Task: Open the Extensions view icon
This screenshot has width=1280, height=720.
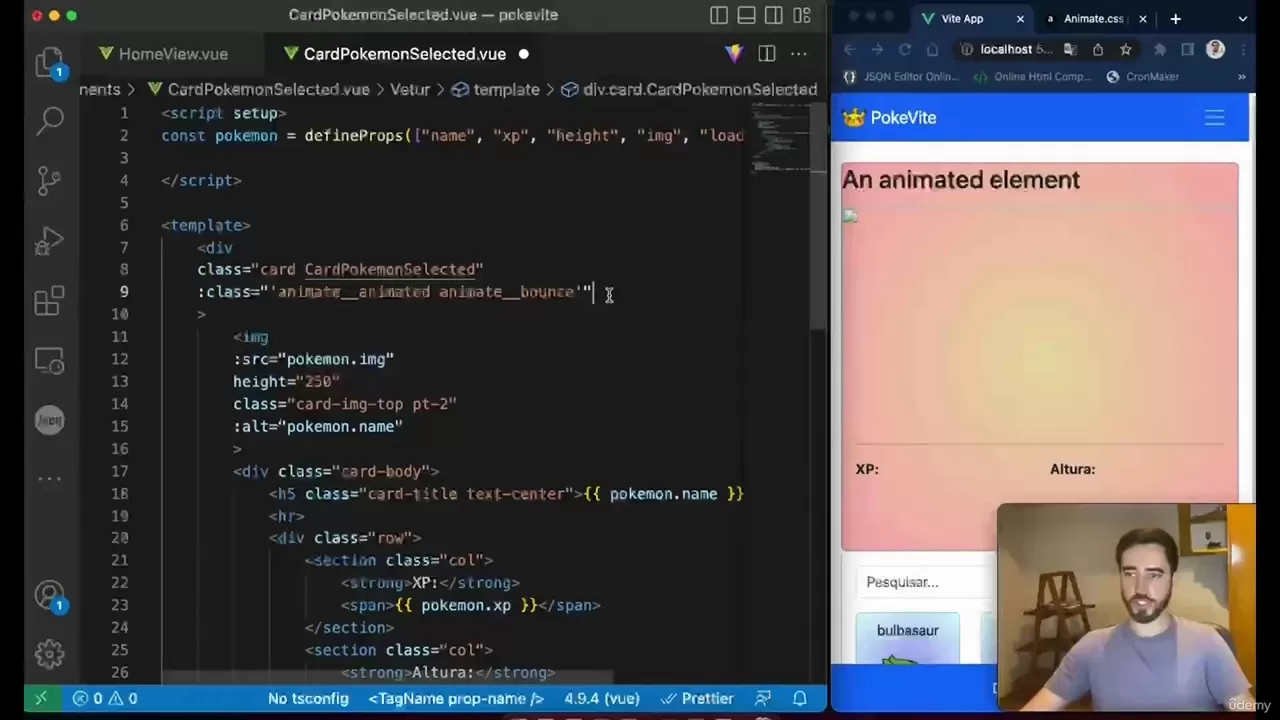Action: tap(50, 300)
